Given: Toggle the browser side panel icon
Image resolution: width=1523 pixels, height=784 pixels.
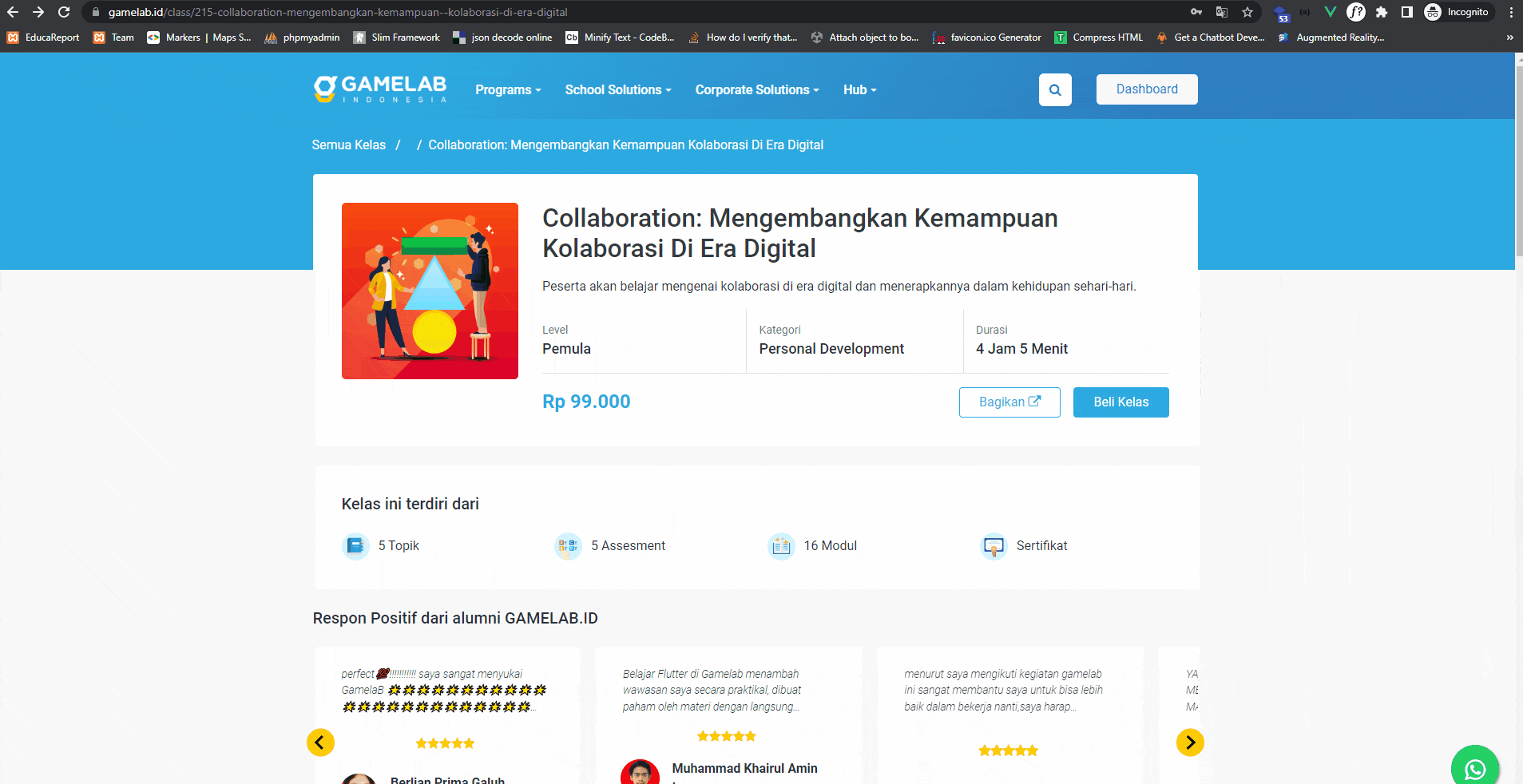Looking at the screenshot, I should [1407, 12].
